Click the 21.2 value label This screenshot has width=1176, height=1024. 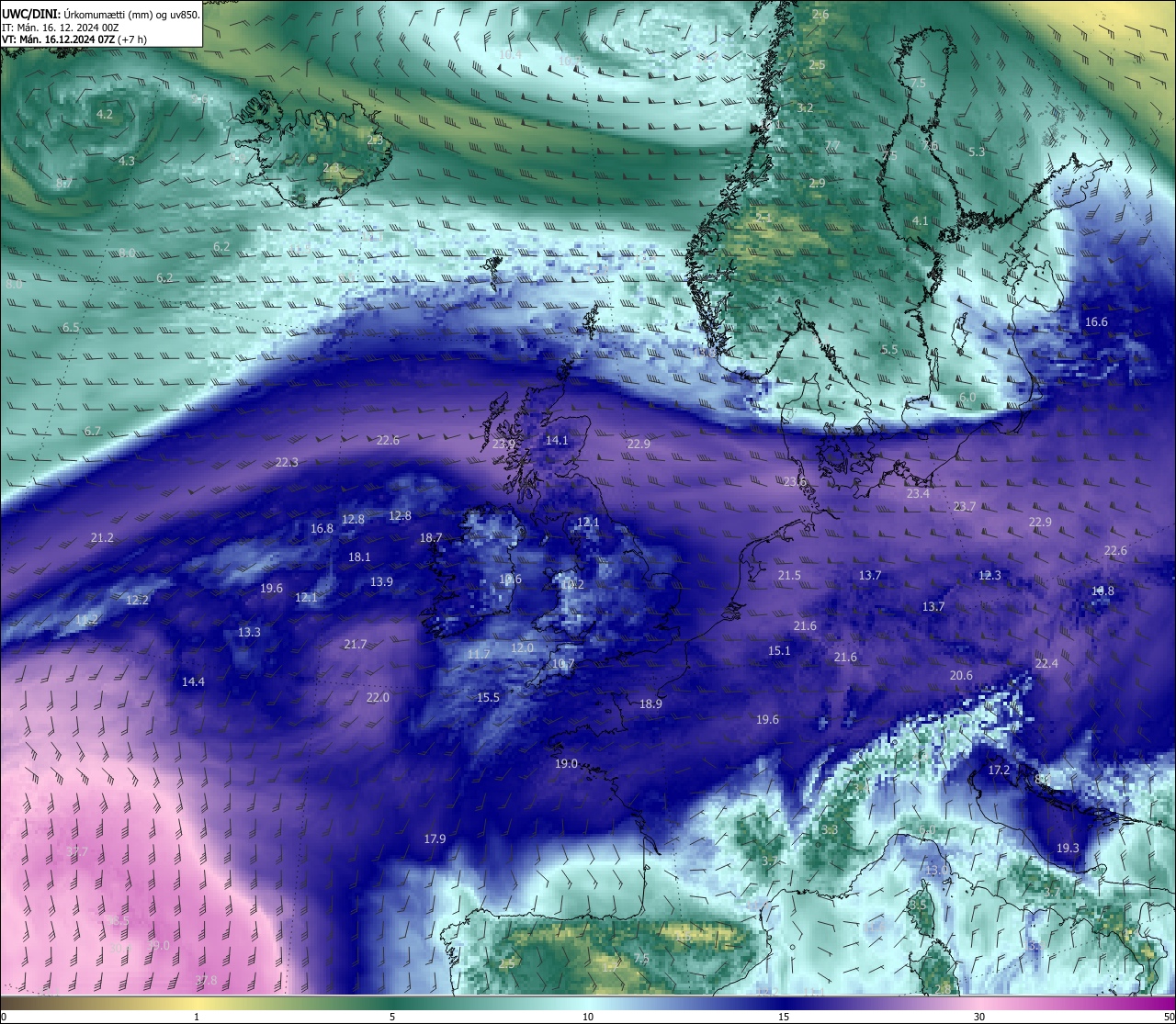point(102,537)
